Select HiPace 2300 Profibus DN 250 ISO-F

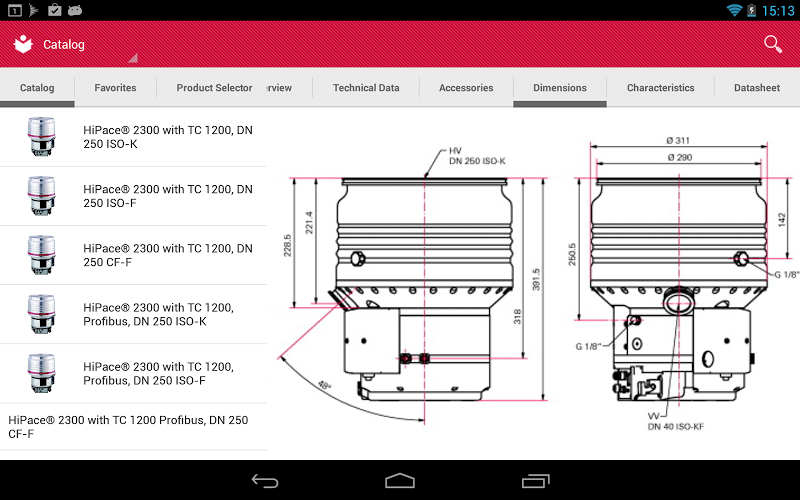coord(133,373)
